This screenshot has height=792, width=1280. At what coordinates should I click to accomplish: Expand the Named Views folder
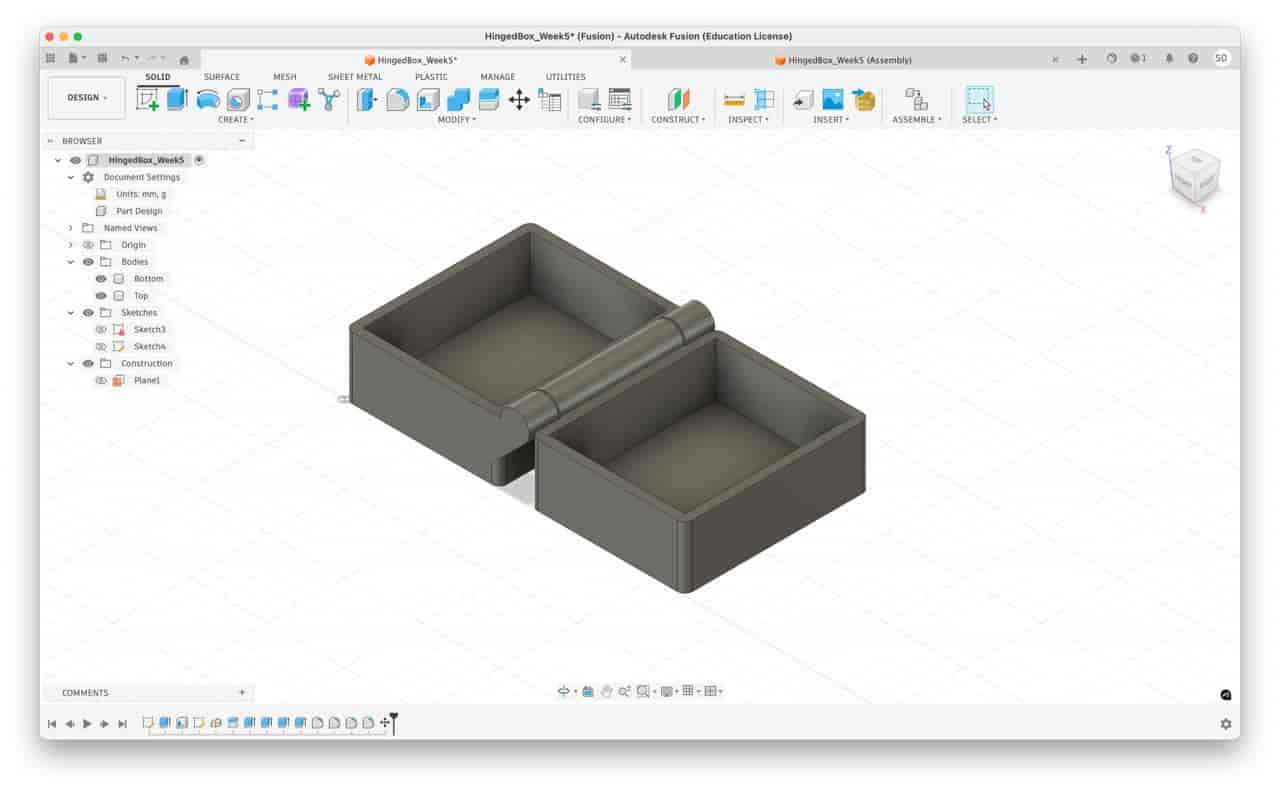(71, 228)
